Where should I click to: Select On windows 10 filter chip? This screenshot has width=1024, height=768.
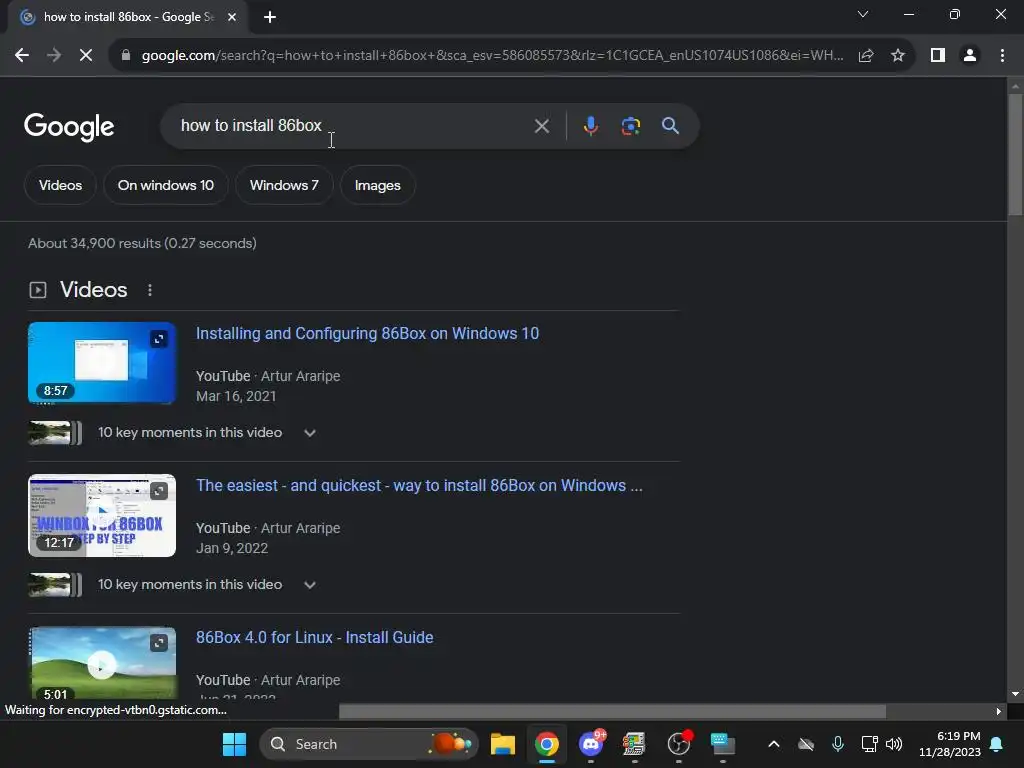[x=166, y=185]
